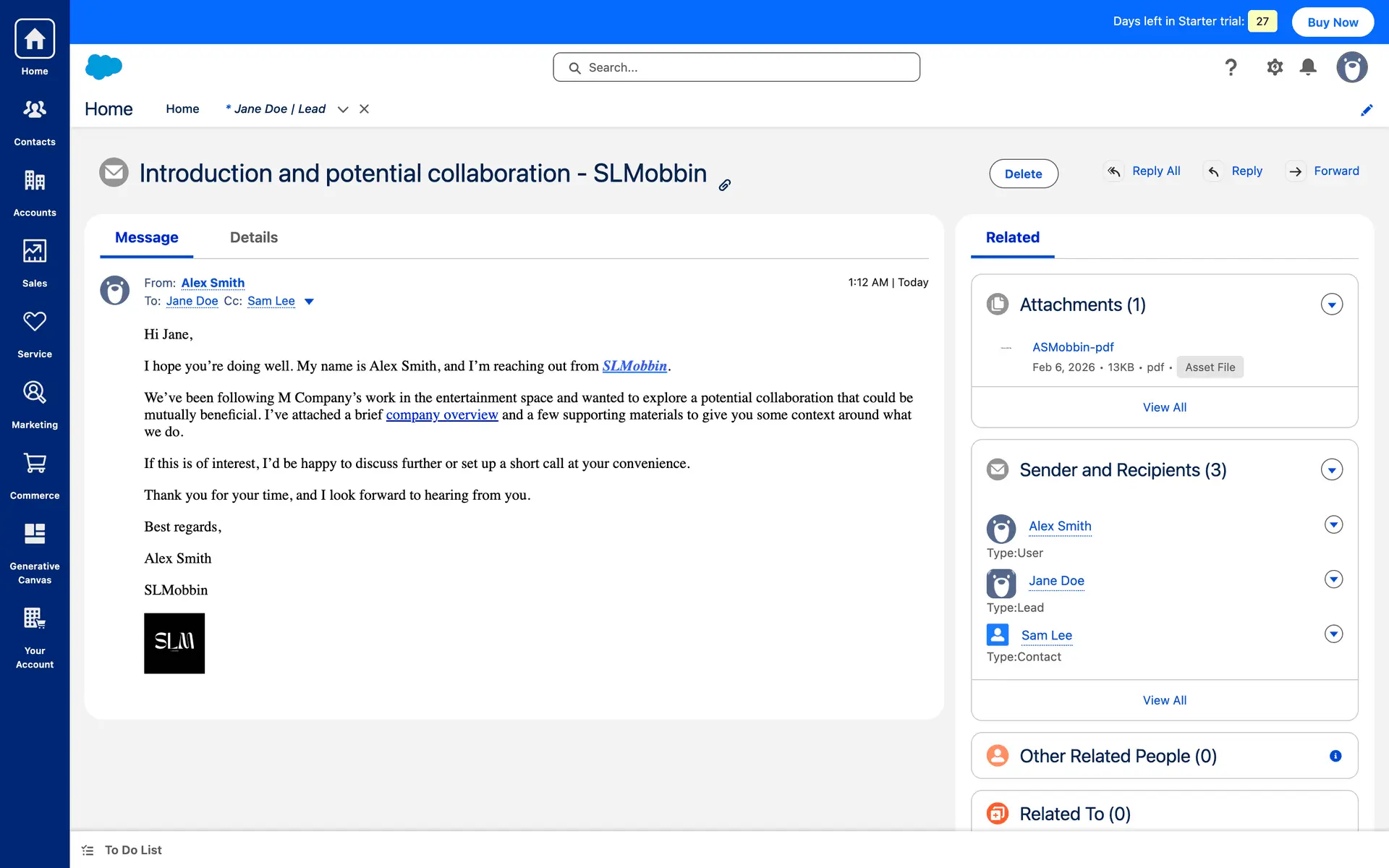The height and width of the screenshot is (868, 1389).
Task: Open Sender and Recipients actions dropdown
Action: pos(1331,470)
